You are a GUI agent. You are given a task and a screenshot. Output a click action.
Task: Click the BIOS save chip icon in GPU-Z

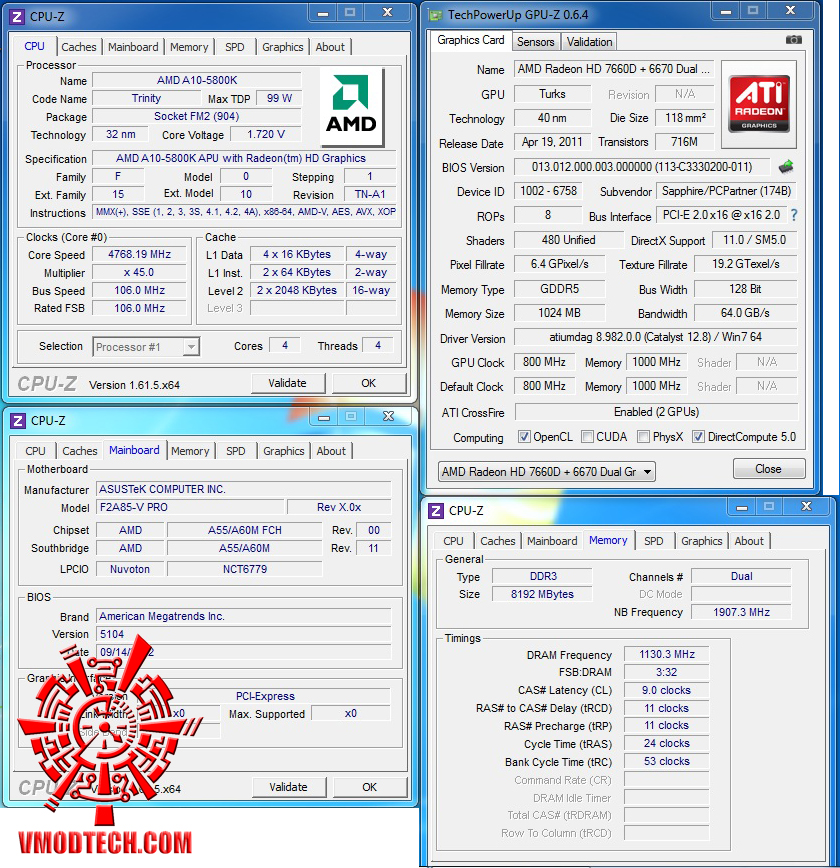point(786,166)
